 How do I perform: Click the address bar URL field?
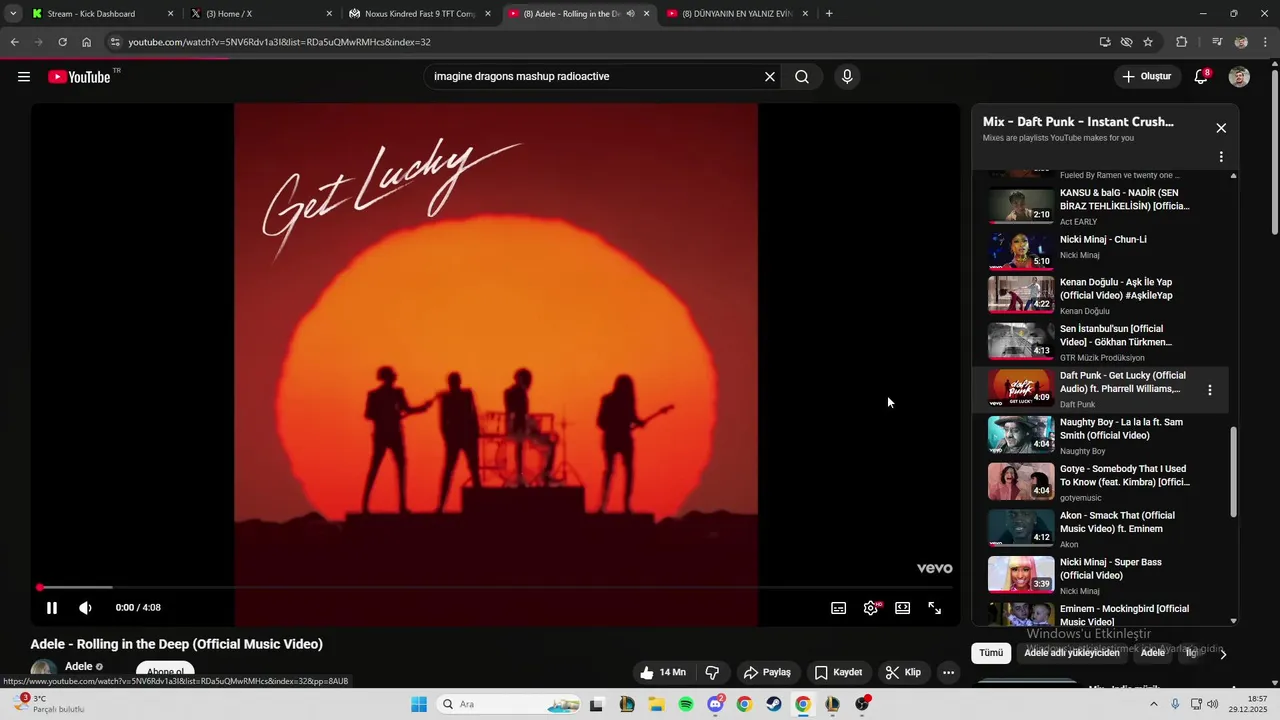[x=600, y=42]
